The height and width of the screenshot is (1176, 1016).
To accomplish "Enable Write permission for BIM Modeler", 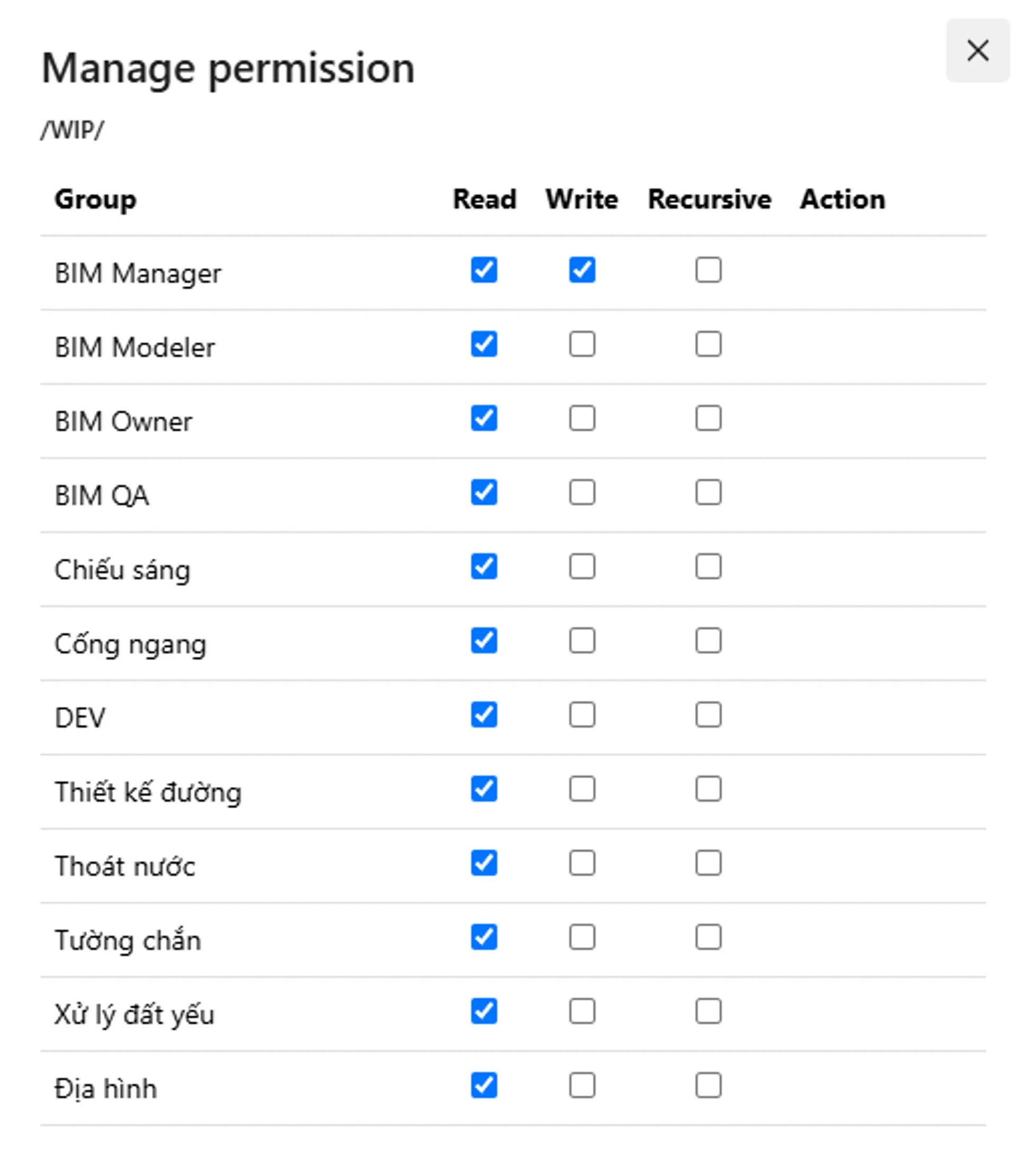I will click(x=582, y=344).
